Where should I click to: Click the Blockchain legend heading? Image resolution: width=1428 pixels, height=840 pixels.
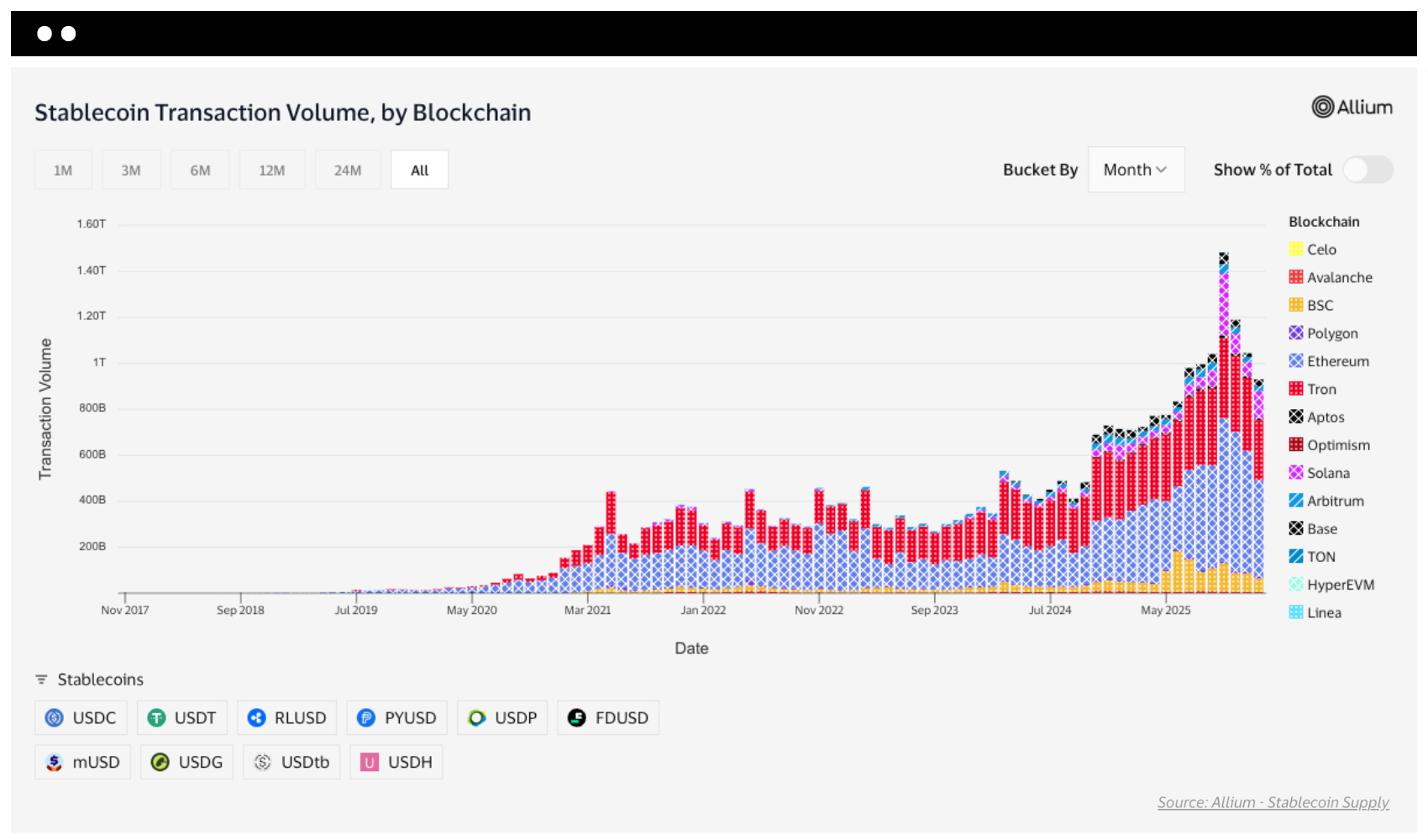(x=1324, y=222)
